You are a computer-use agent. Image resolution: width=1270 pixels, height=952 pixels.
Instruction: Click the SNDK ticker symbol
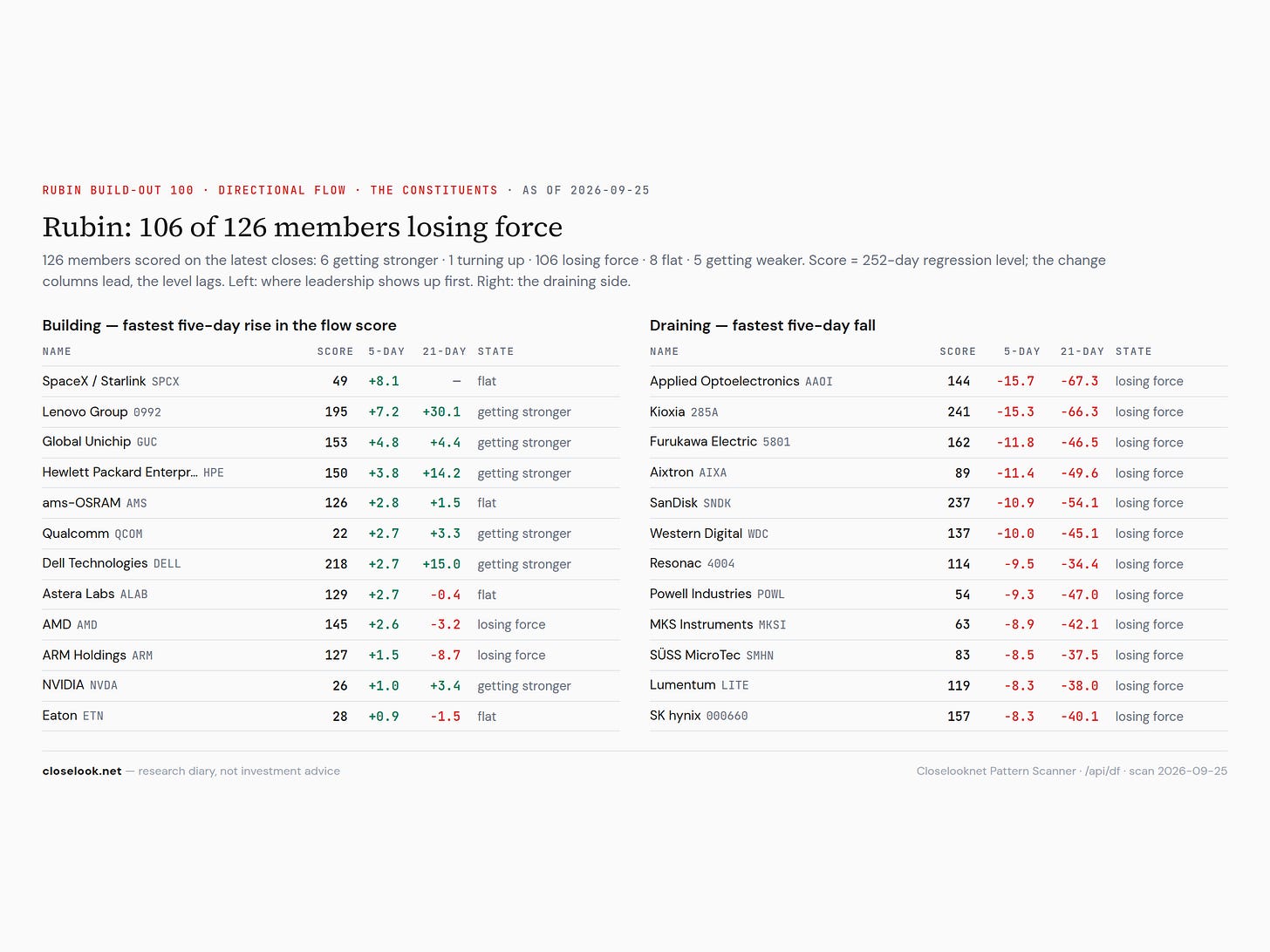pos(717,504)
